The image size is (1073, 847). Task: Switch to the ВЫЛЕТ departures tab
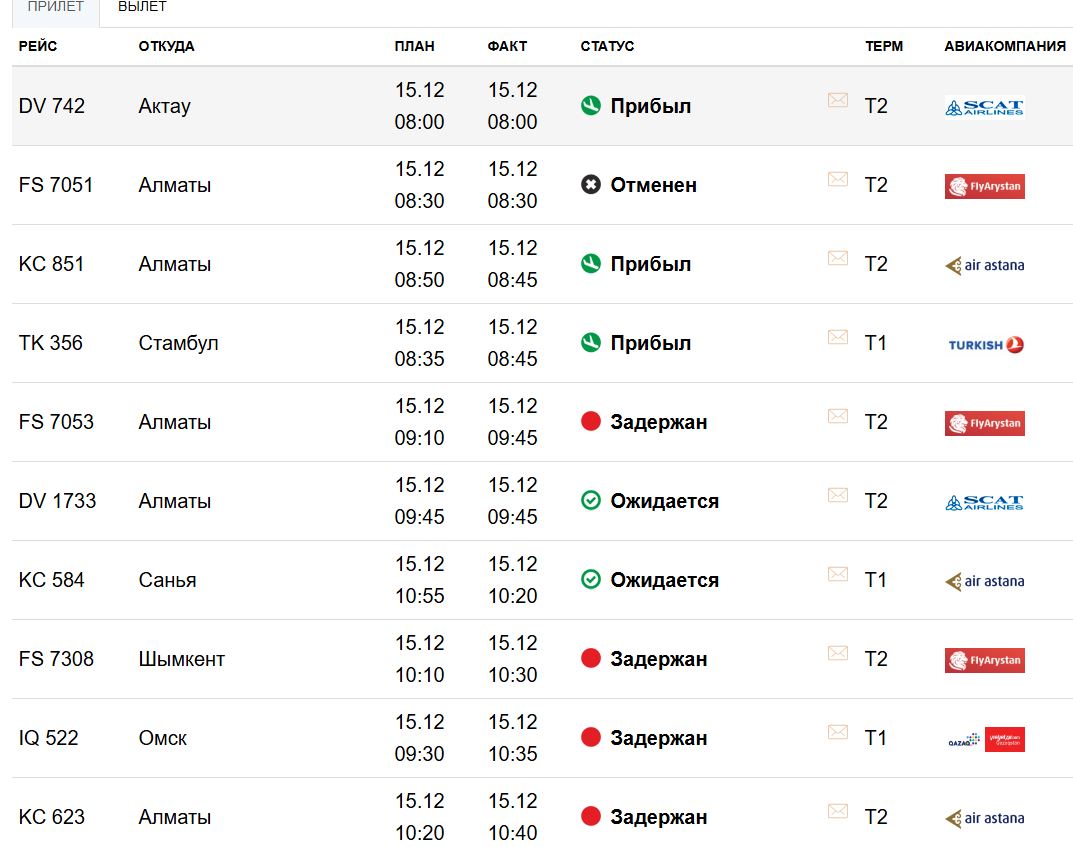click(142, 7)
